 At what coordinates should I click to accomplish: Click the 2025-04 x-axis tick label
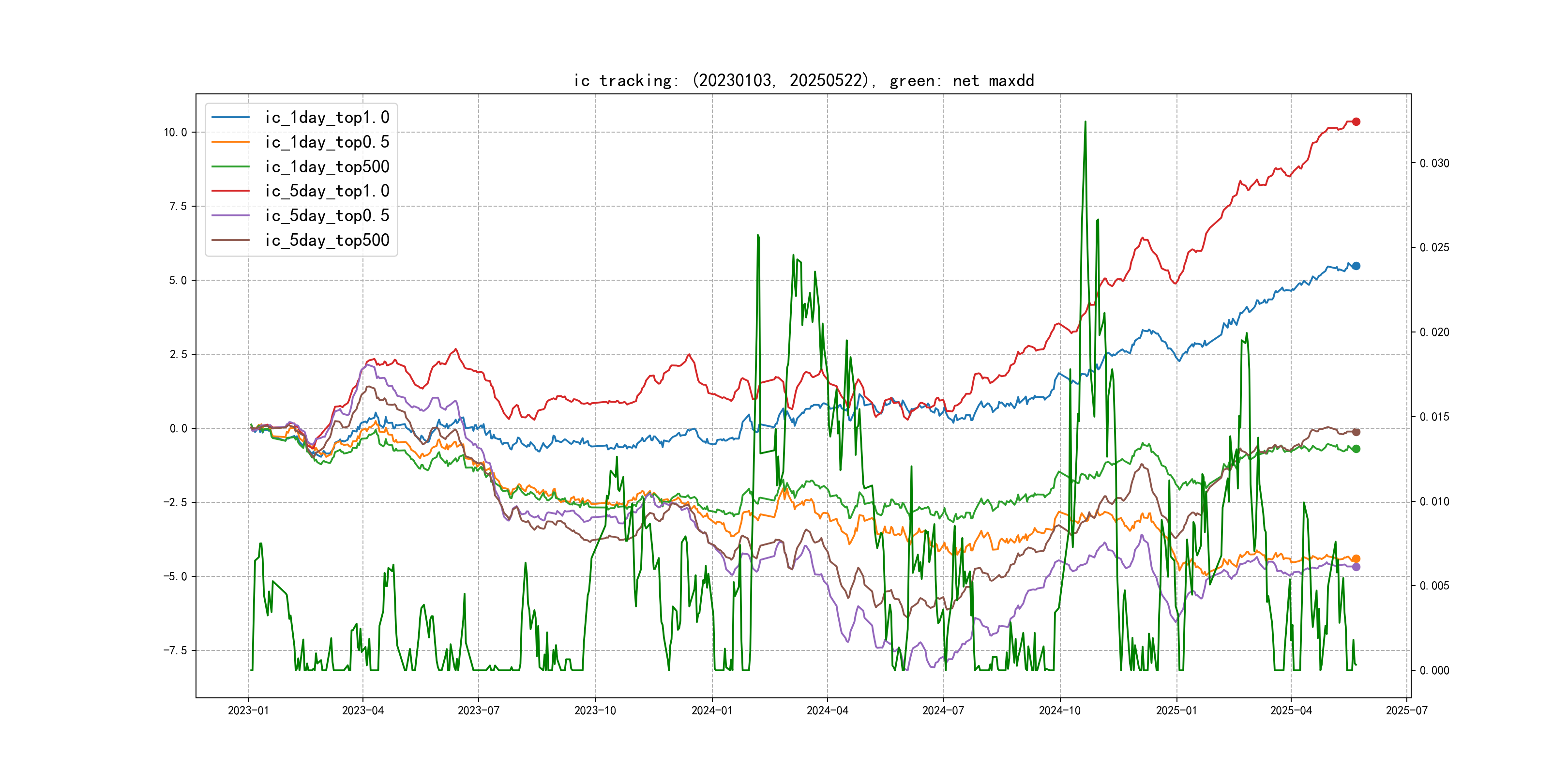[x=1290, y=710]
